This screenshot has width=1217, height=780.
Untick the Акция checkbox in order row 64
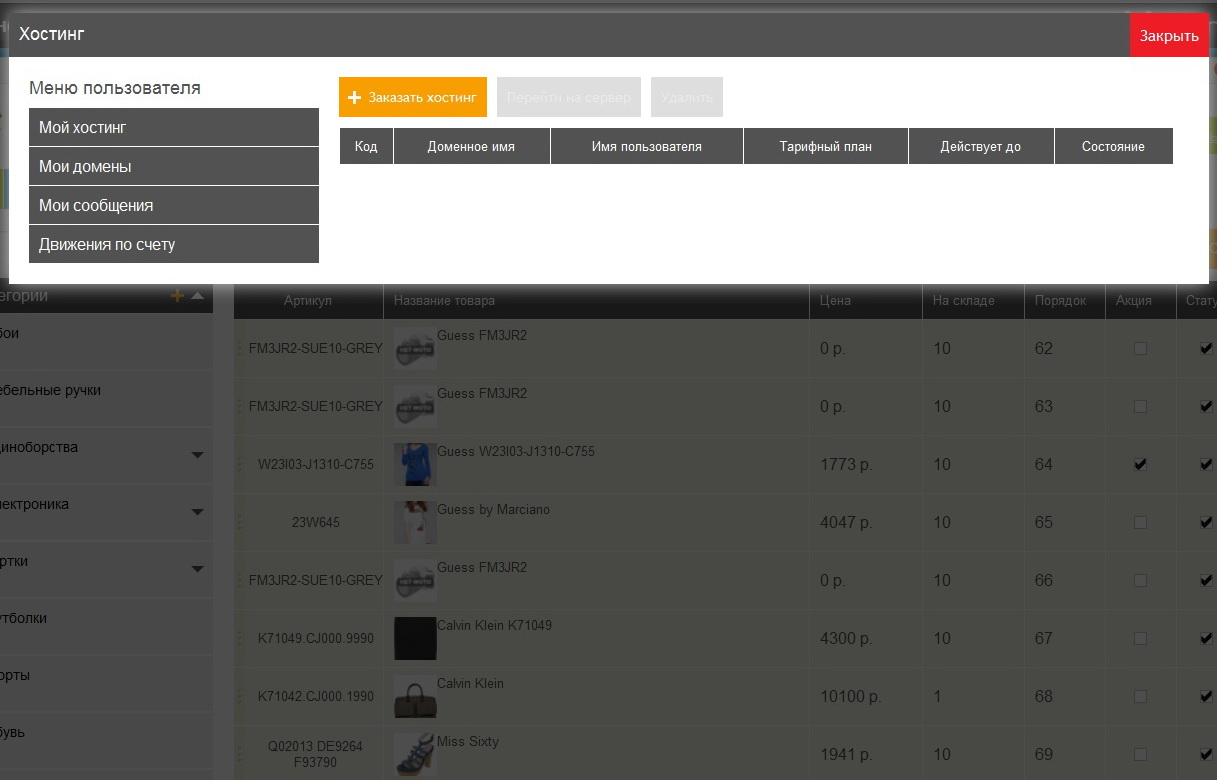(x=1140, y=465)
